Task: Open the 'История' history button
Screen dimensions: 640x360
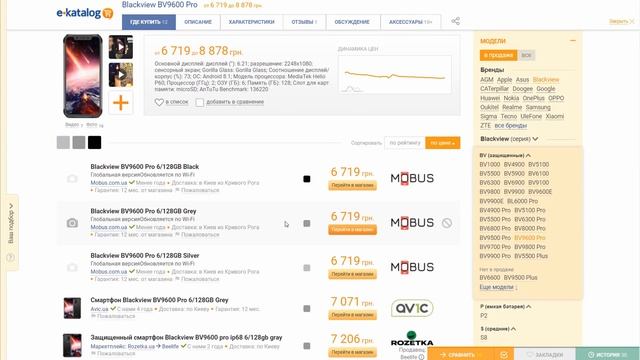Action: click(x=608, y=355)
